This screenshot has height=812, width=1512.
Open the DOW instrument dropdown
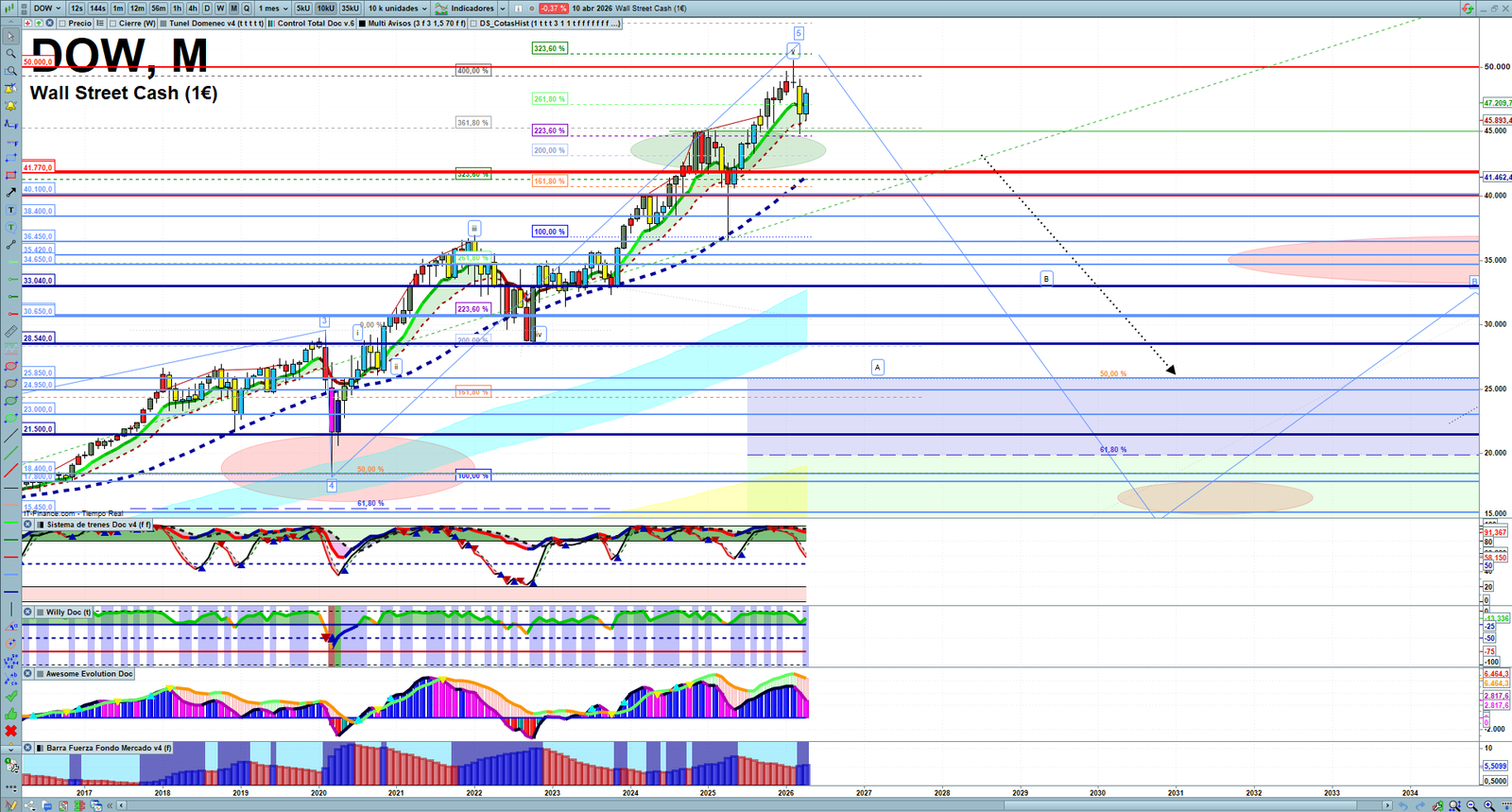(47, 9)
